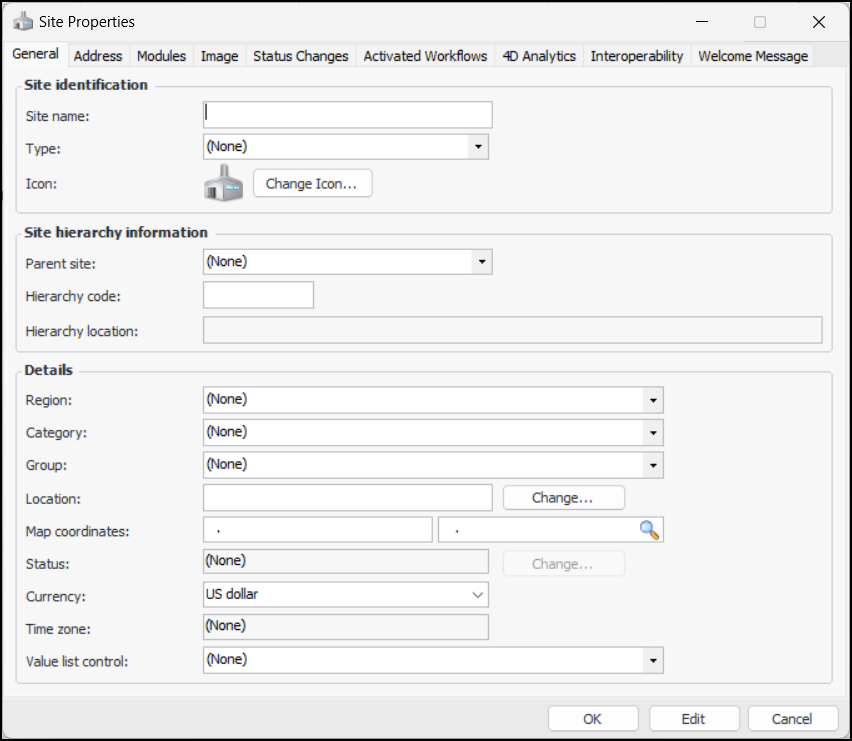Expand the Currency combo box
The height and width of the screenshot is (741, 852).
477,595
